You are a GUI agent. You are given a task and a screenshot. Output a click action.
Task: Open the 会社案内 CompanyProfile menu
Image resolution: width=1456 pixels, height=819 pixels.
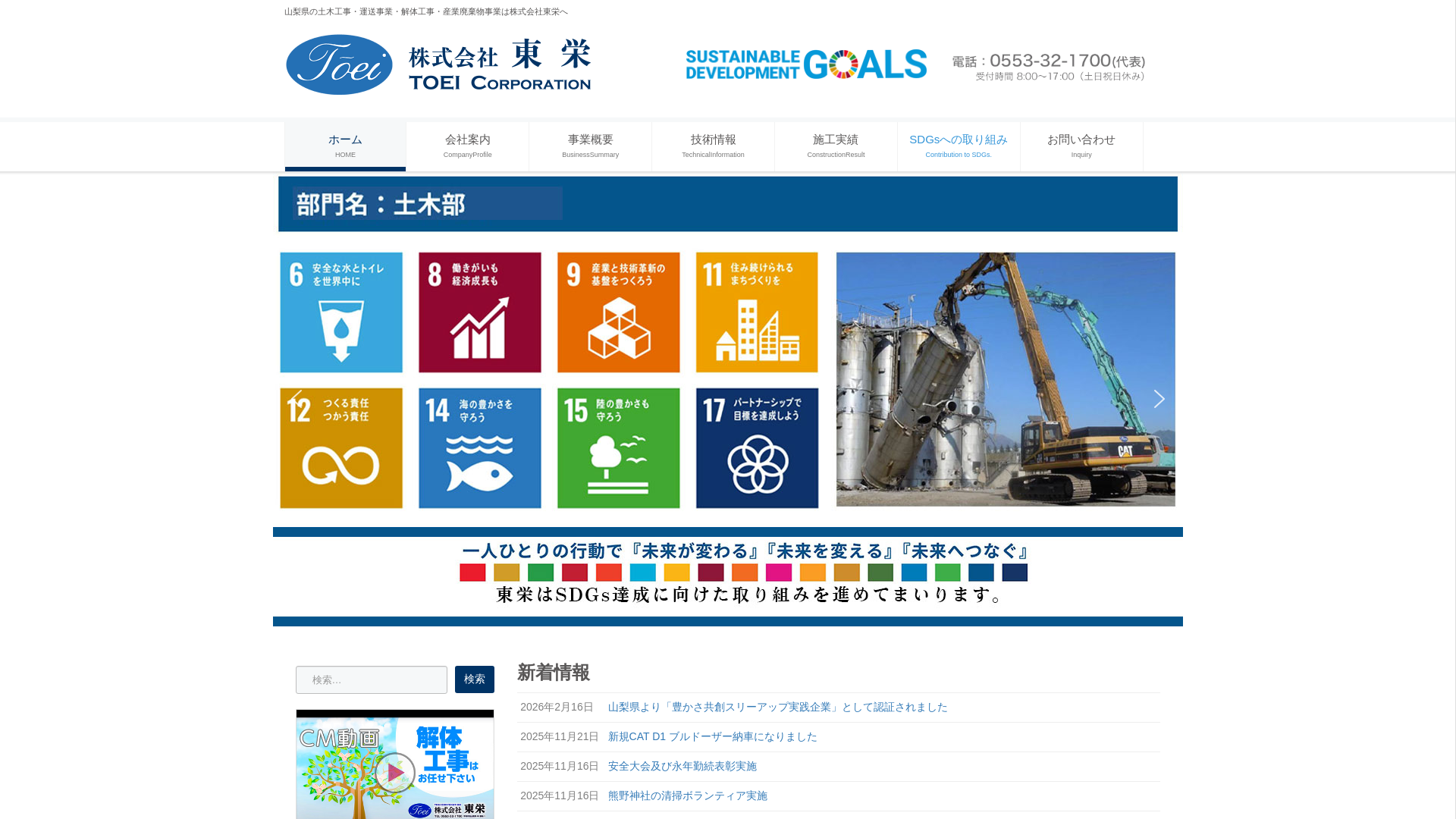tap(468, 146)
